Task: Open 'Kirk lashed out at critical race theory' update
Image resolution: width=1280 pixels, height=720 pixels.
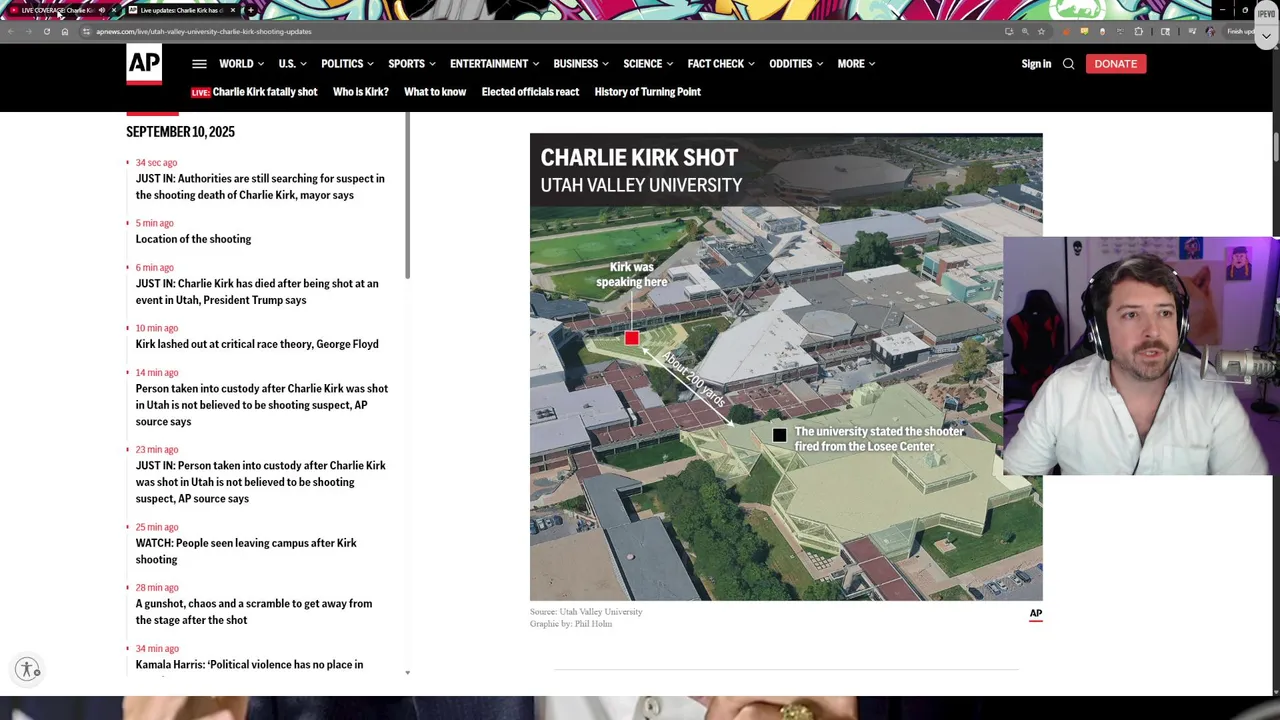Action: [x=257, y=344]
